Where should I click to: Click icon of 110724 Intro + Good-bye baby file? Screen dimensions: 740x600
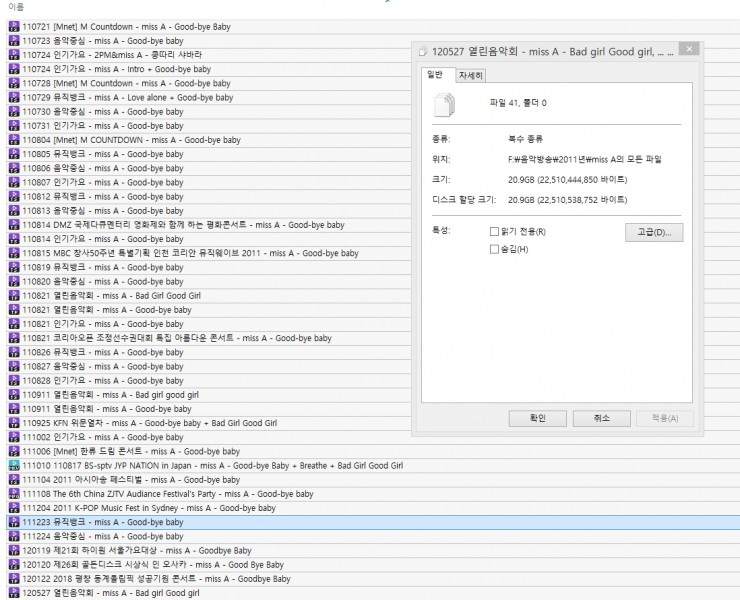14,69
